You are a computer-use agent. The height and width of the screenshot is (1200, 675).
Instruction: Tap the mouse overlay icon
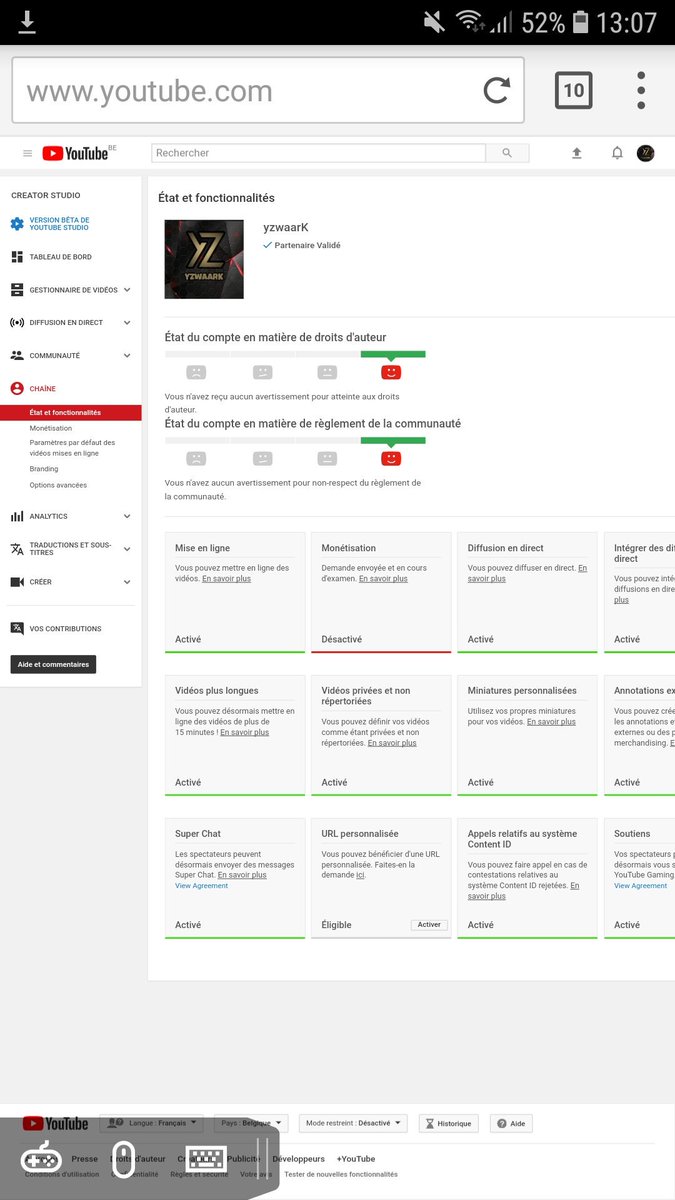click(x=123, y=1159)
